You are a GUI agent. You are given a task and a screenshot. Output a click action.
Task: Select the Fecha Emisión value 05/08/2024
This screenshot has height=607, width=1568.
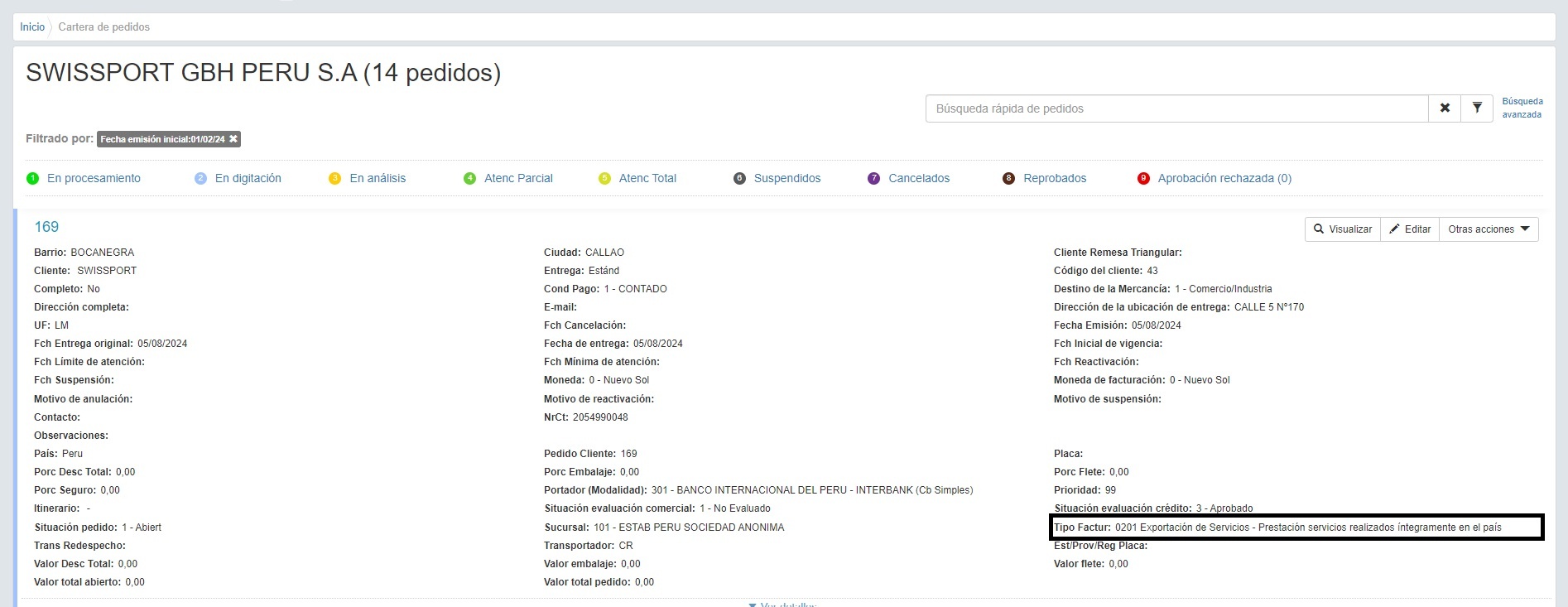[x=1157, y=325]
